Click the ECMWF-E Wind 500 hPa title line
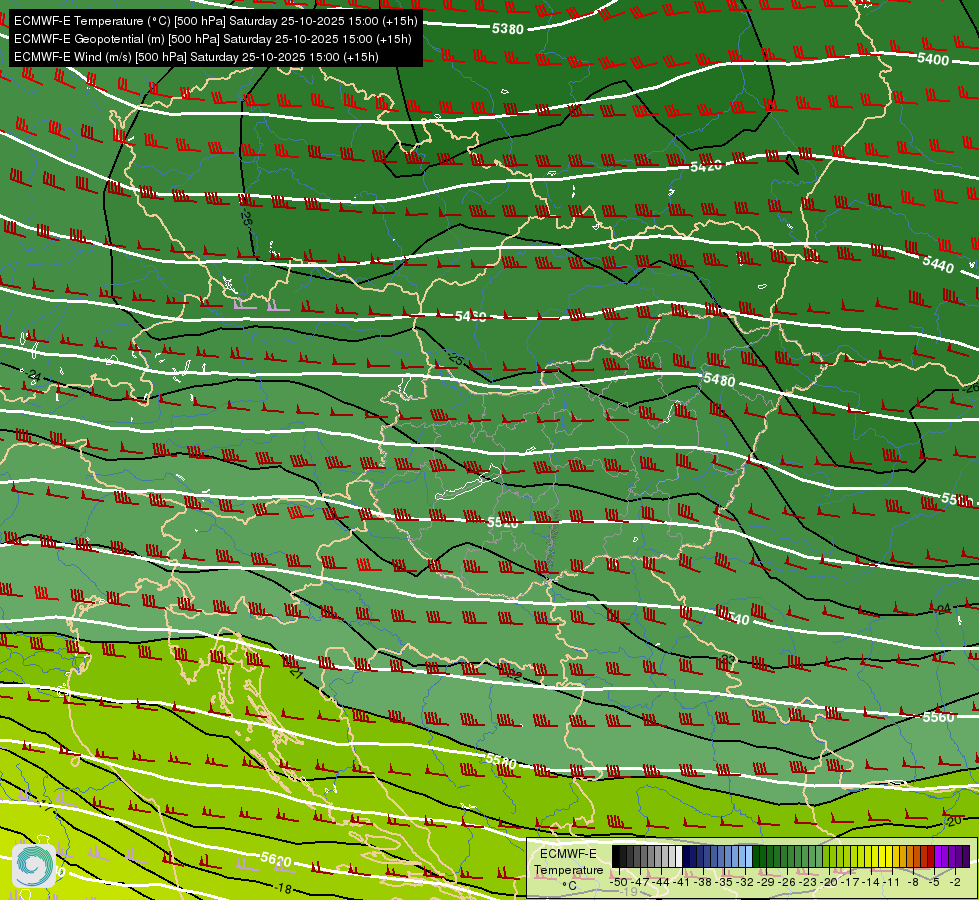Screen dimensions: 979x900 pos(196,57)
